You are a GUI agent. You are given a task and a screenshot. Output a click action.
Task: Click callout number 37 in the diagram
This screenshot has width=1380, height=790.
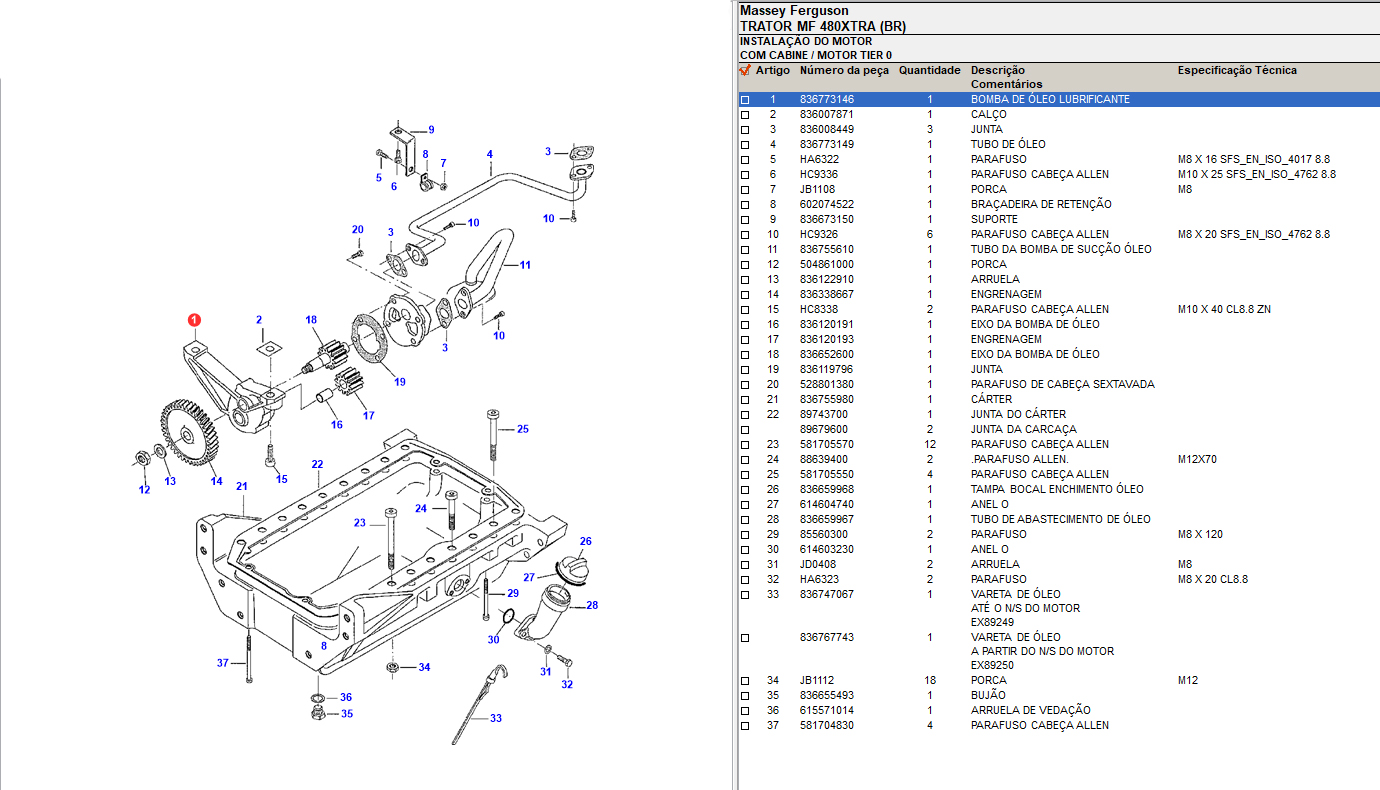(223, 663)
